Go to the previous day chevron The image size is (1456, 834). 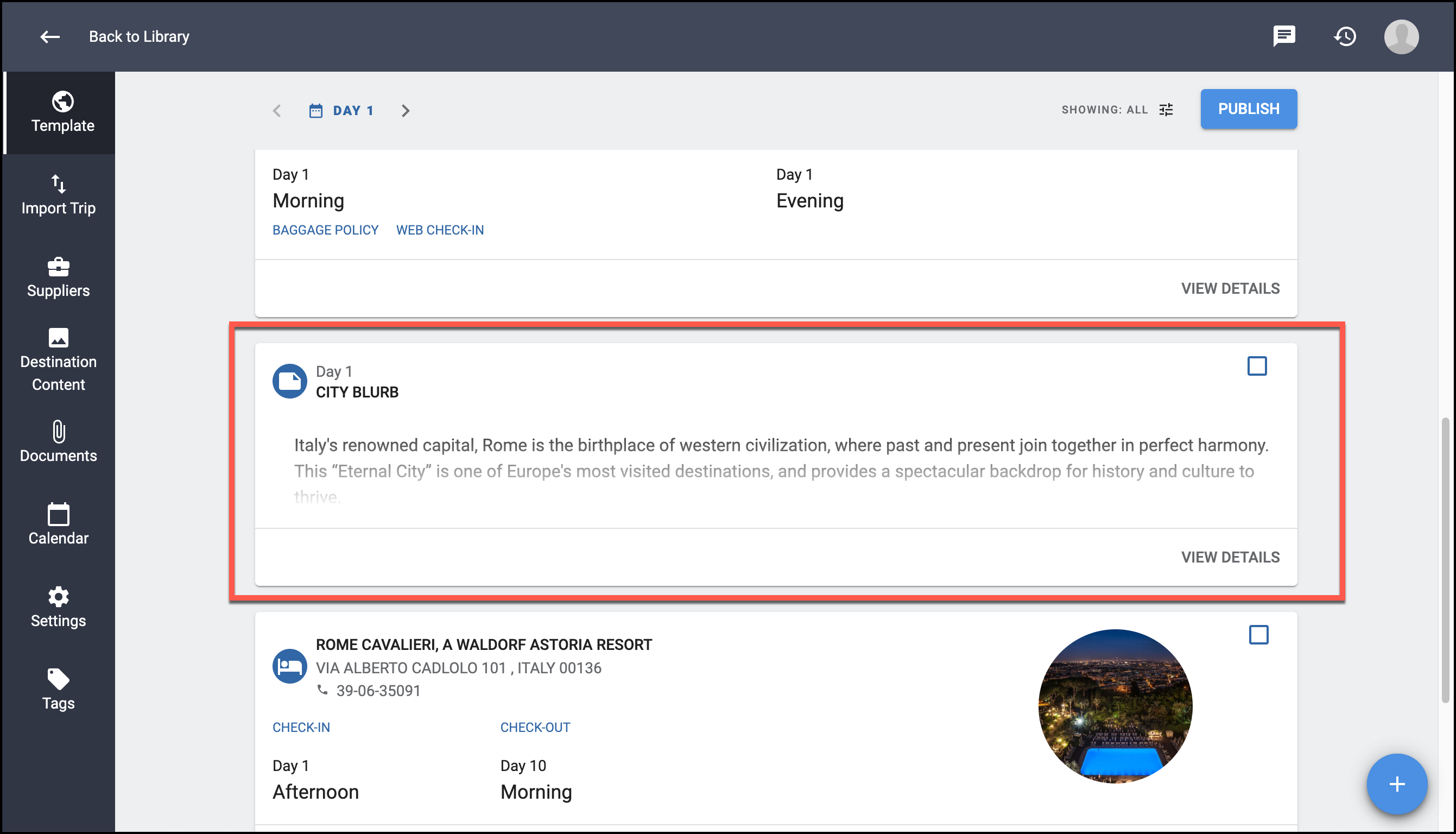(x=277, y=111)
